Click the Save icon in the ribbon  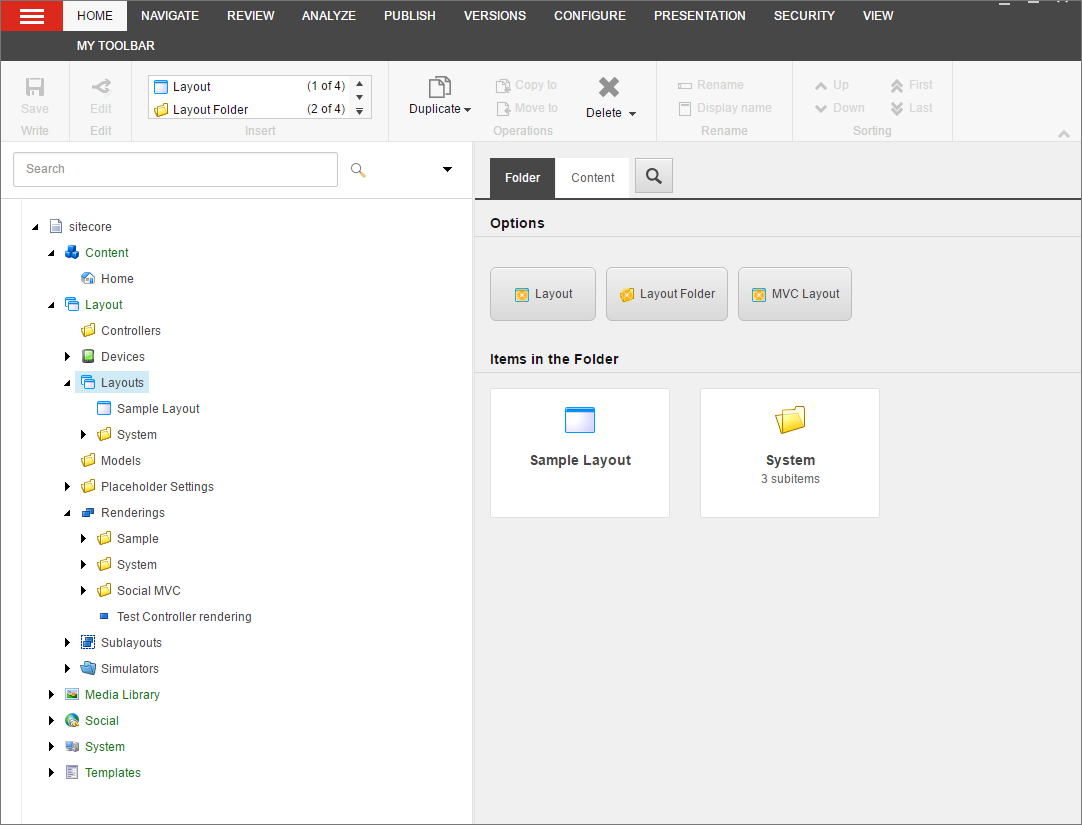(x=34, y=87)
